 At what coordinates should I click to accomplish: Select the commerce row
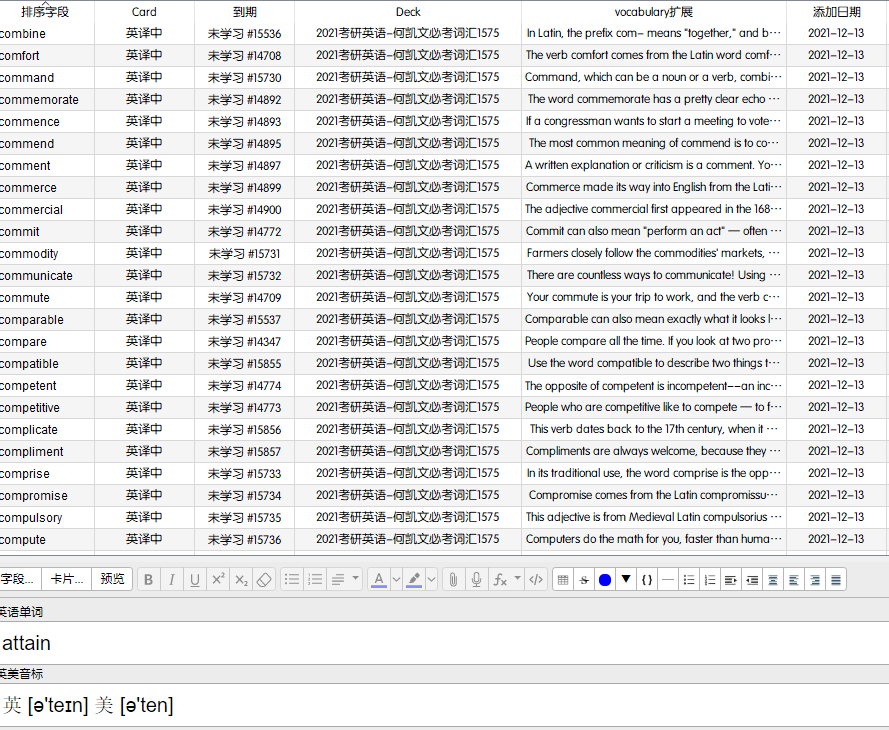point(443,188)
